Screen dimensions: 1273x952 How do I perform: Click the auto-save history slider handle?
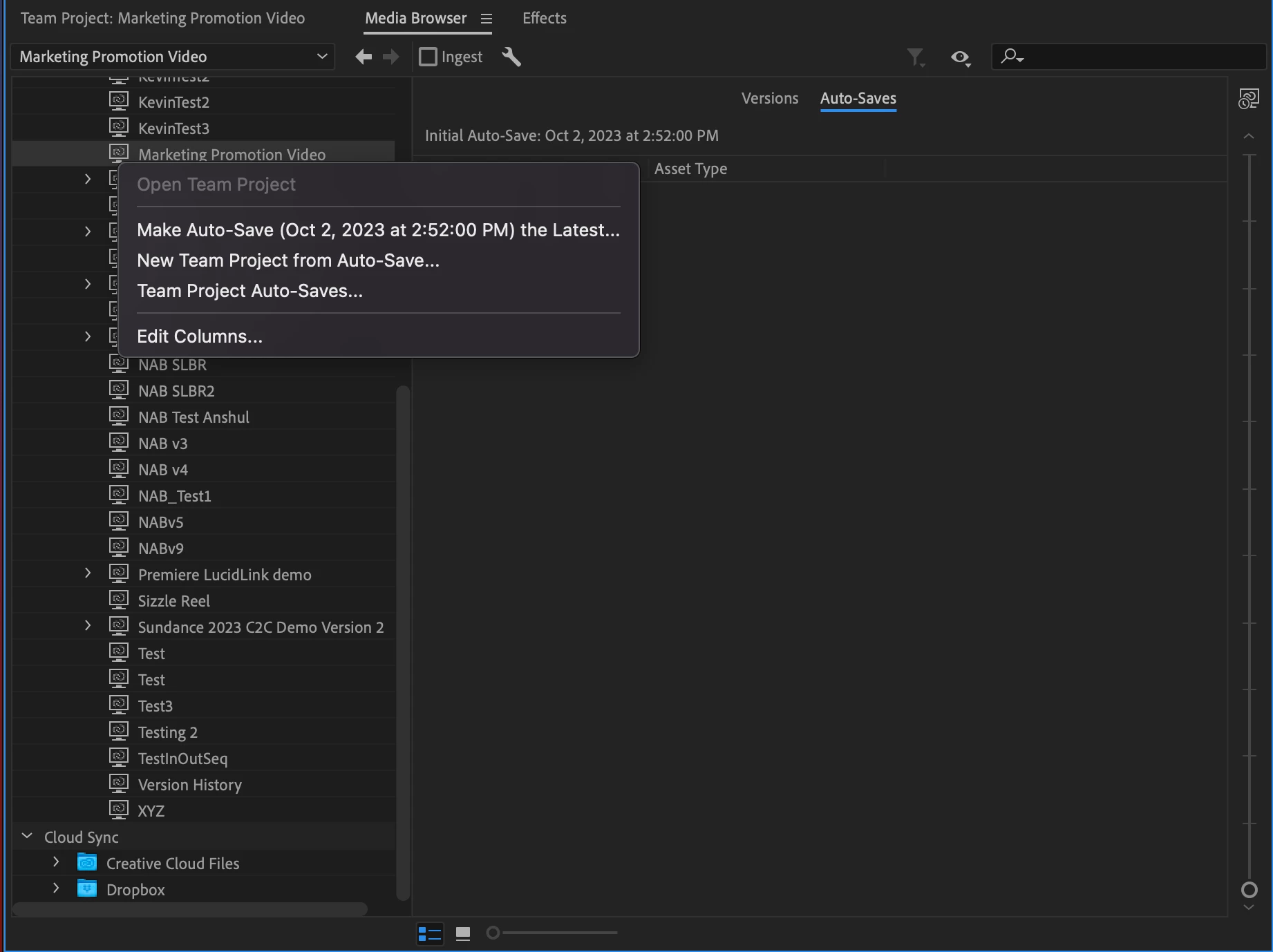(x=1250, y=890)
